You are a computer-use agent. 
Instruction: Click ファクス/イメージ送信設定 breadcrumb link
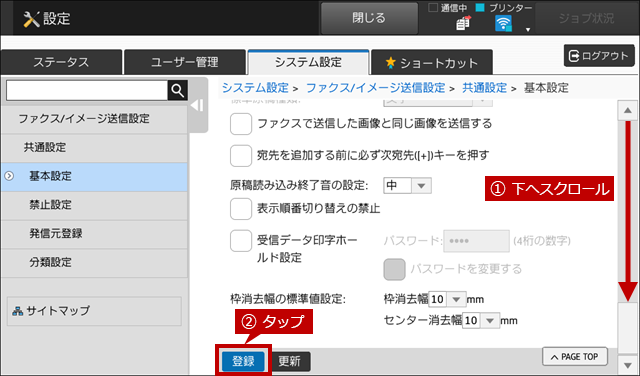click(x=375, y=88)
